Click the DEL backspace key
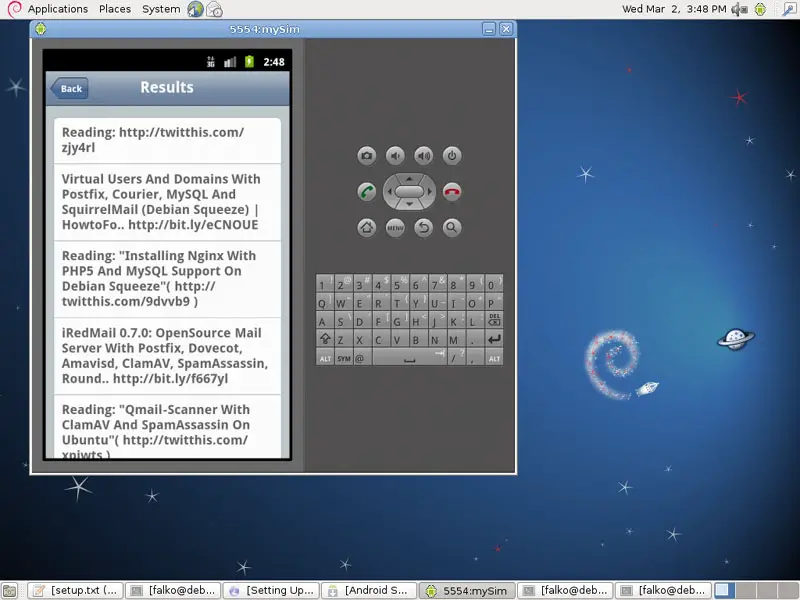Viewport: 800px width, 600px height. pos(494,320)
